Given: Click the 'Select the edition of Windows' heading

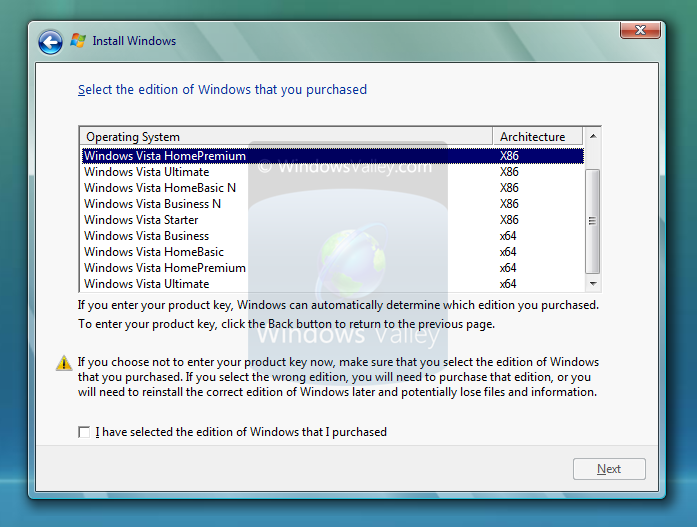Looking at the screenshot, I should [222, 90].
